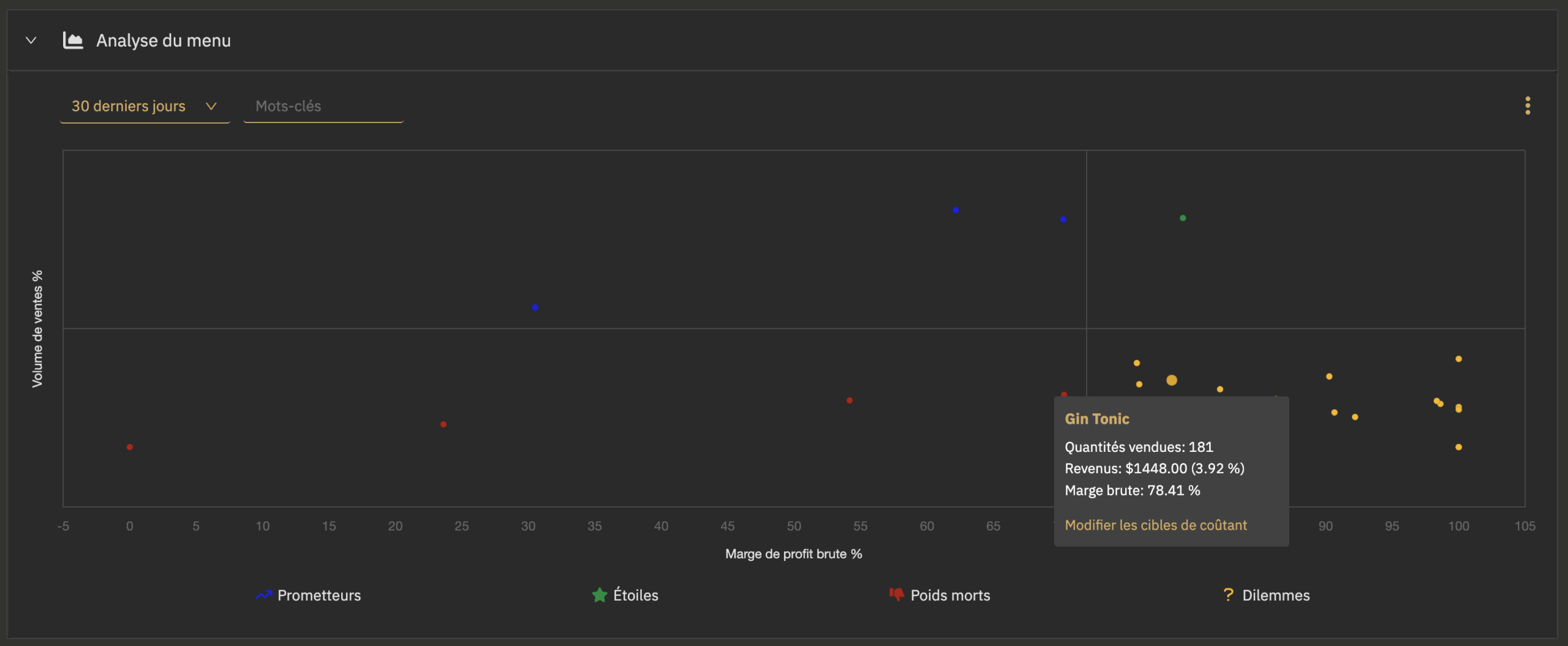1568x646 pixels.
Task: Click the Dilemmes question mark icon
Action: tap(1227, 595)
